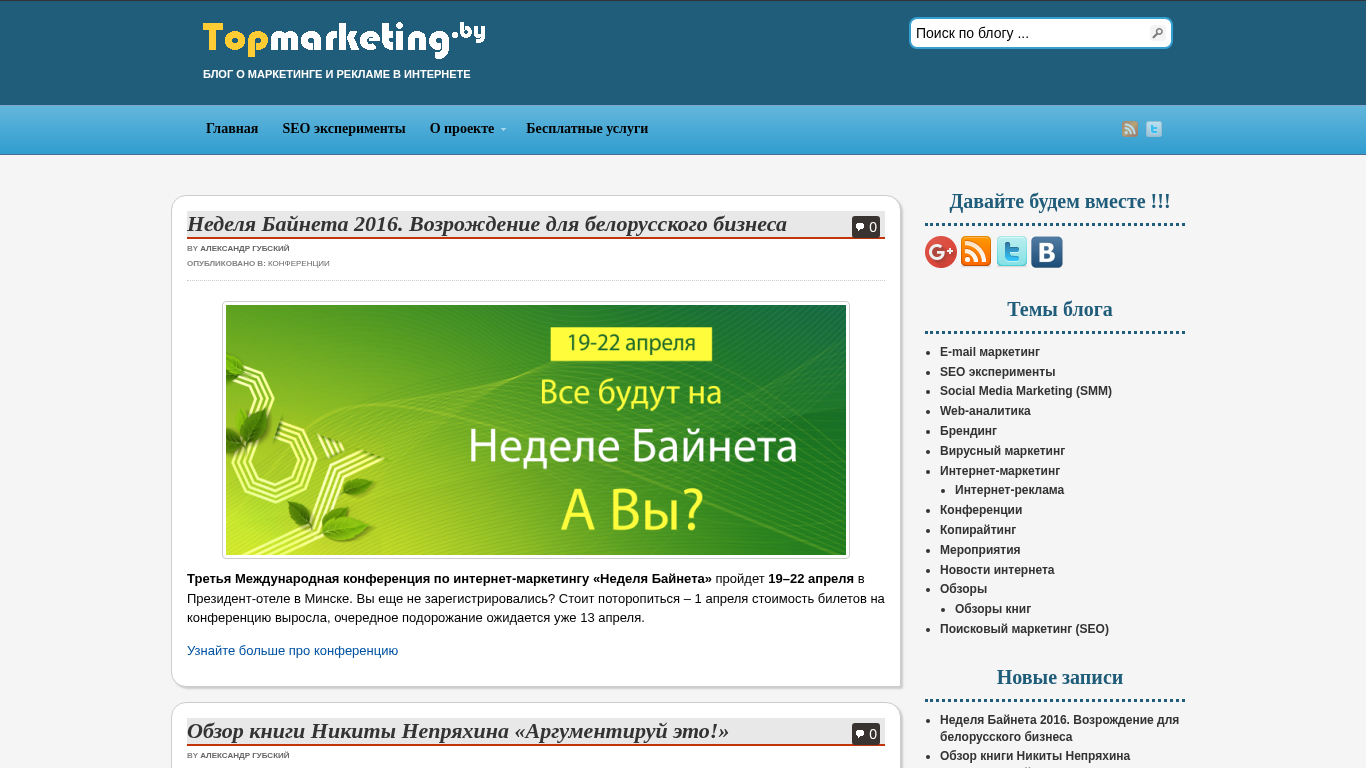
Task: Open RSS feed icon in navigation bar
Action: click(1130, 129)
